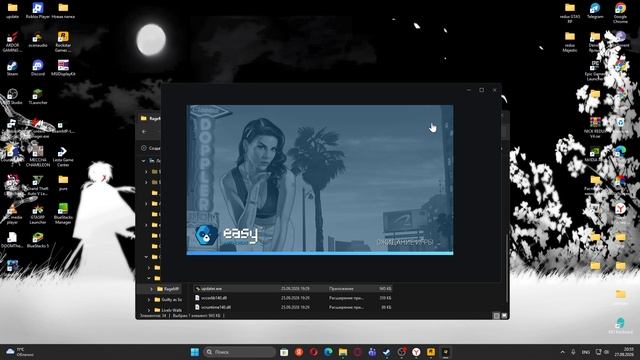Screen dimensions: 640x360
Task: Open TLauncher desktop shortcut
Action: 38,97
